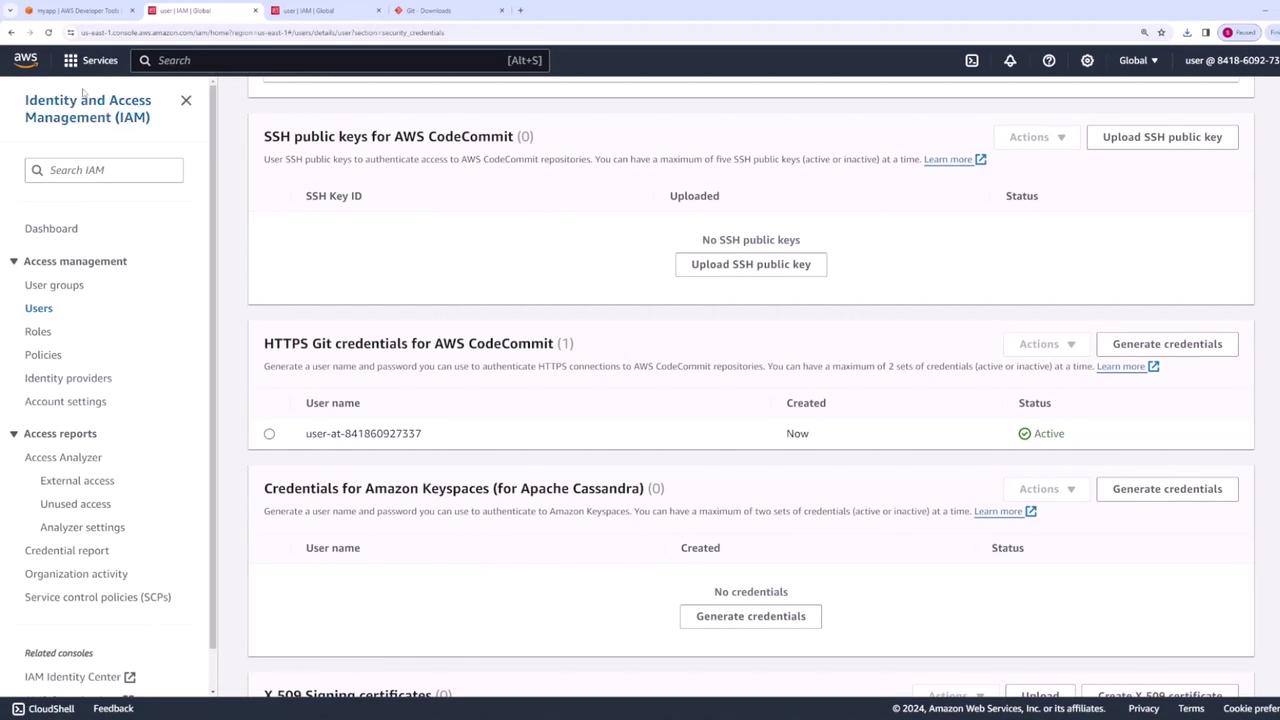1280x720 pixels.
Task: Open IAM Identity Center external link icon
Action: point(130,677)
